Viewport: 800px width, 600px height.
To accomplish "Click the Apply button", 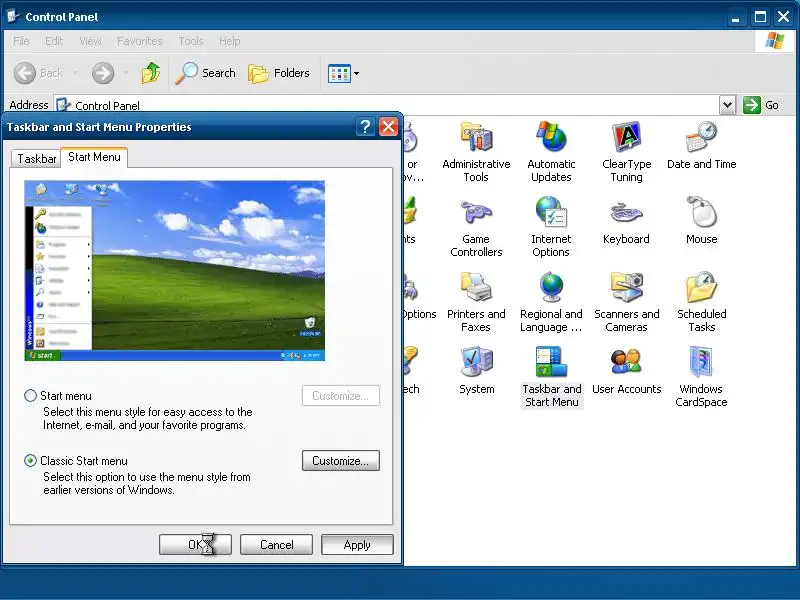I will (357, 544).
